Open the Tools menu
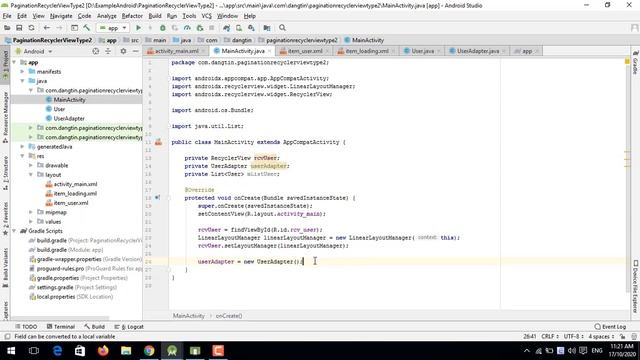This screenshot has width=640, height=360. point(189,16)
